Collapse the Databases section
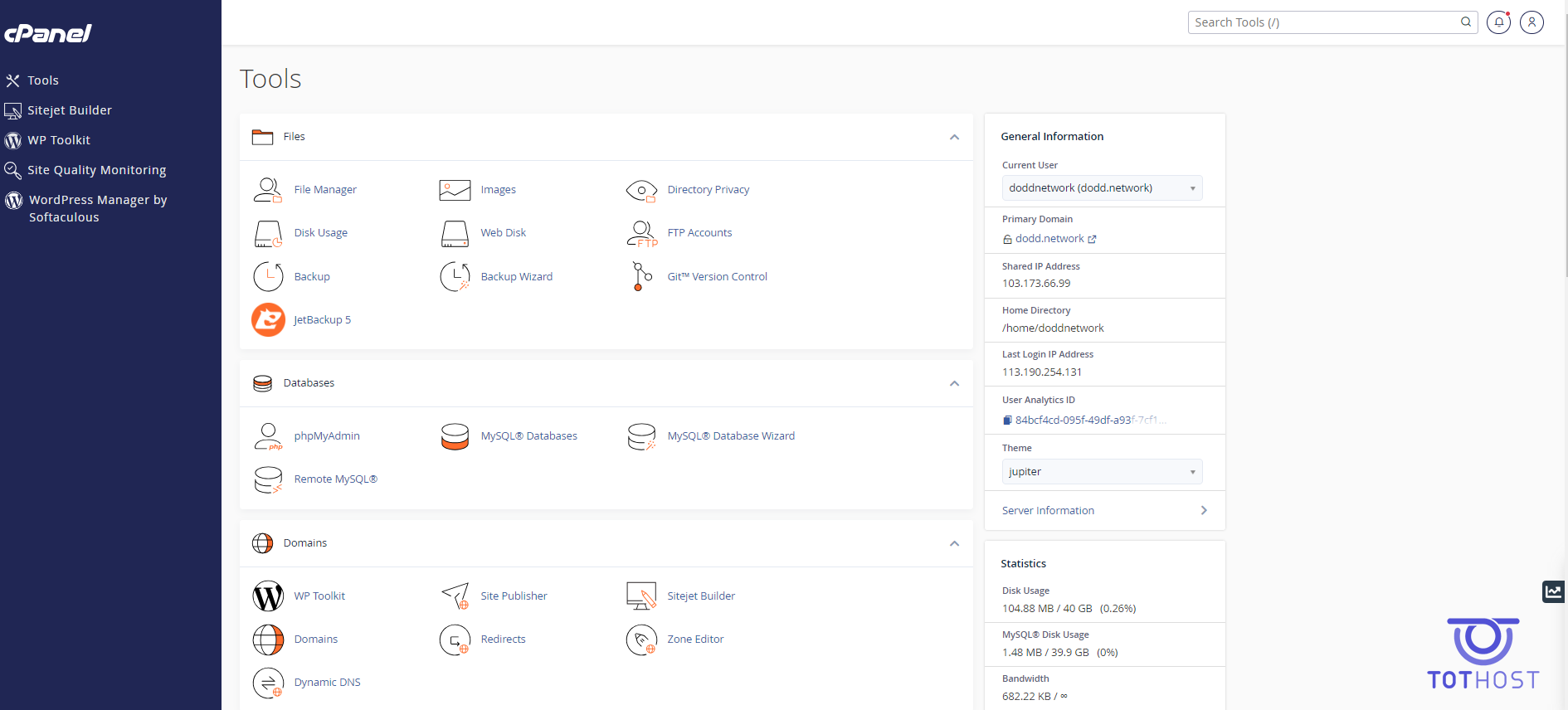The width and height of the screenshot is (1568, 710). click(x=954, y=383)
